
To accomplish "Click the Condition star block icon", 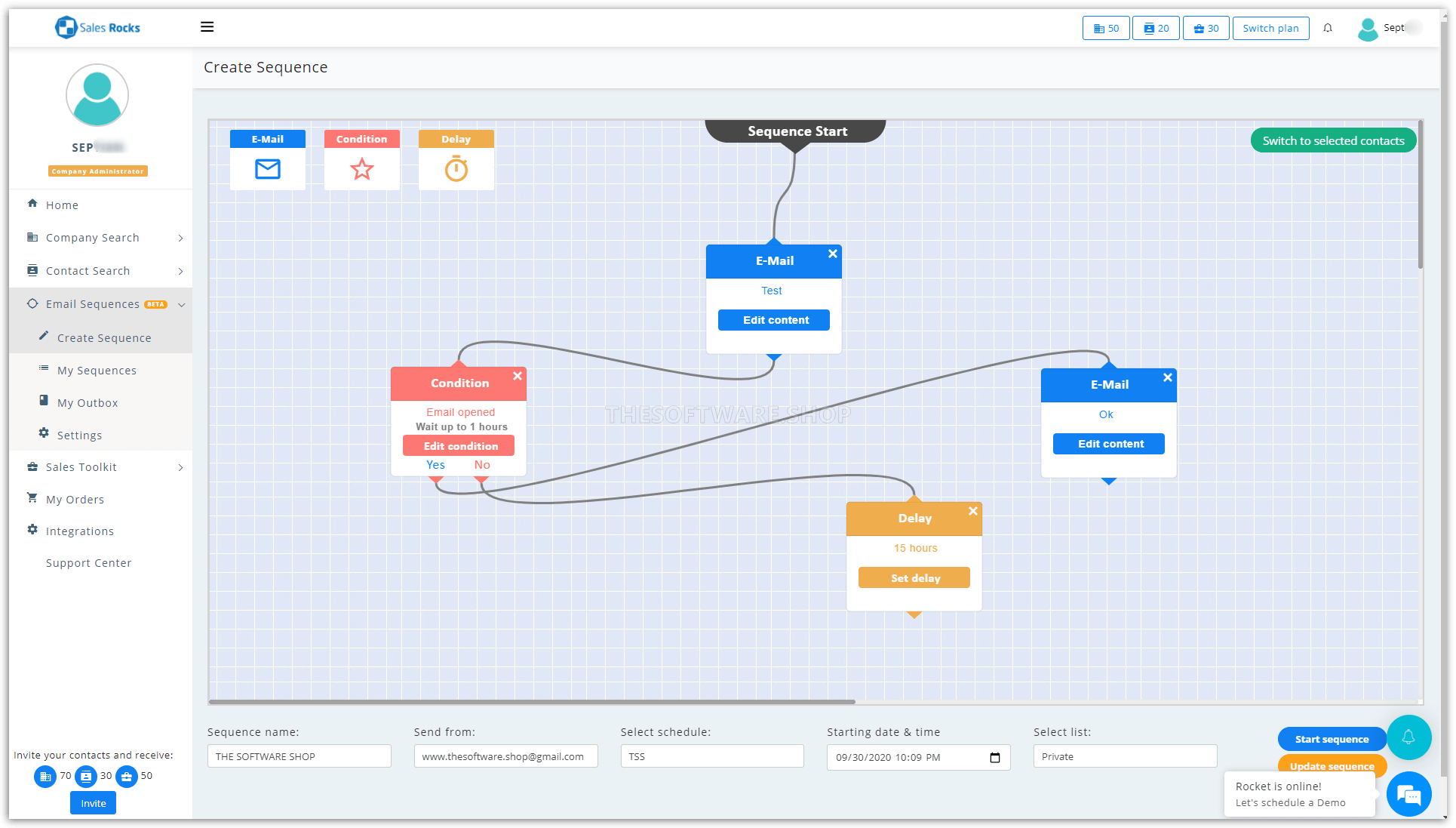I will click(362, 168).
